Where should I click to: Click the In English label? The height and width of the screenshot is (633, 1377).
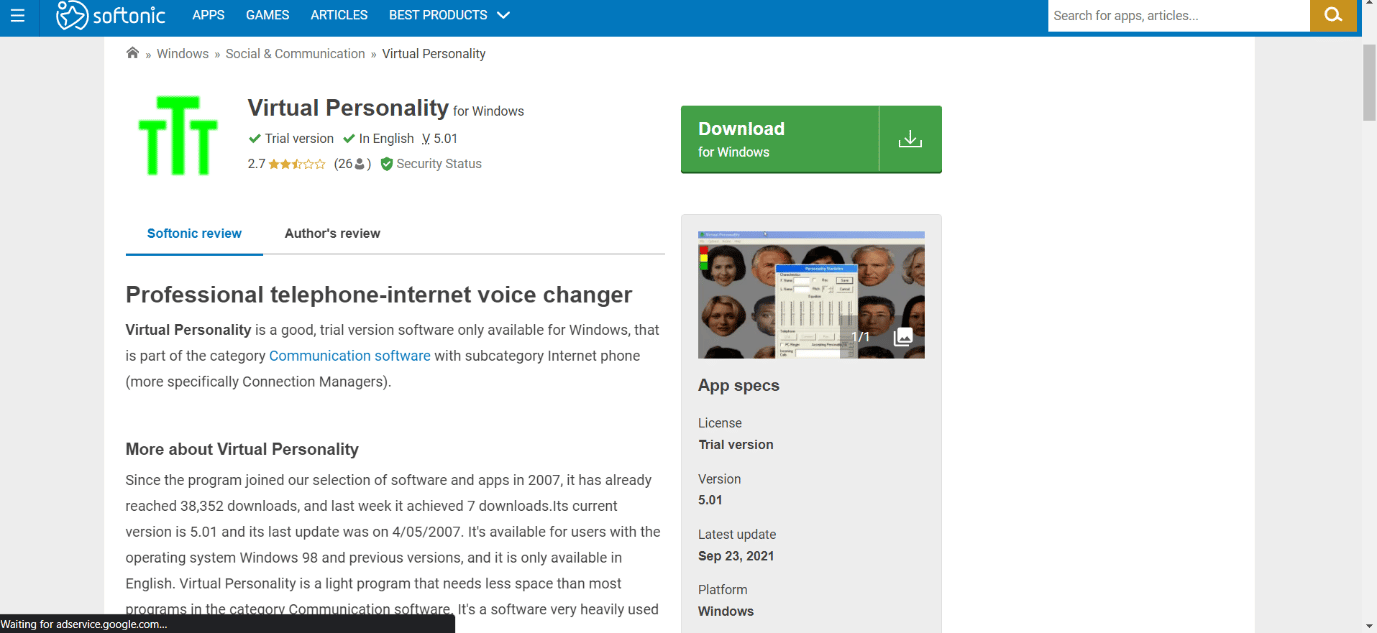tap(386, 139)
